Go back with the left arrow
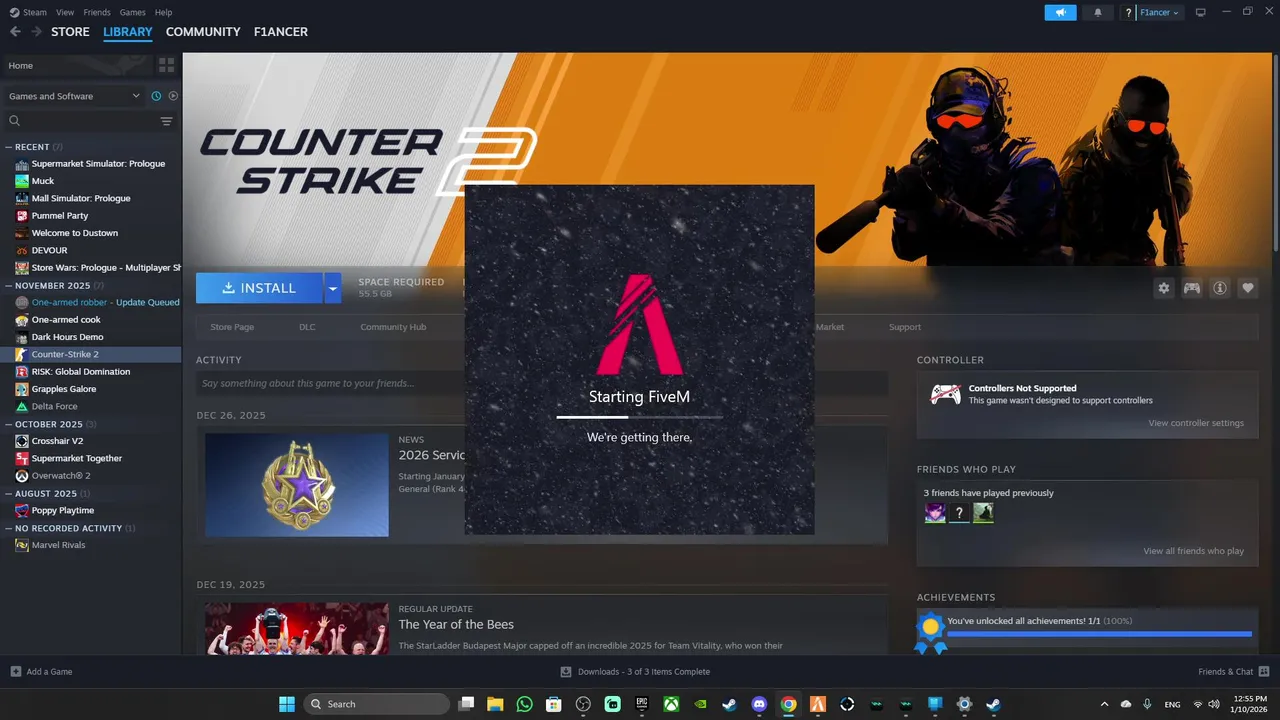Viewport: 1280px width, 720px height. click(15, 32)
